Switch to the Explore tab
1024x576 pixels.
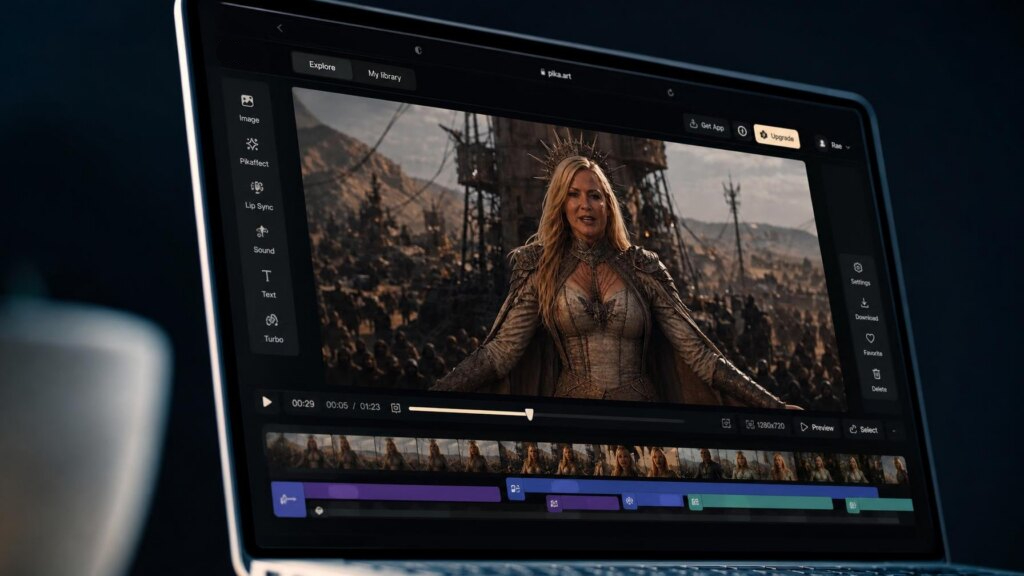pyautogui.click(x=322, y=66)
